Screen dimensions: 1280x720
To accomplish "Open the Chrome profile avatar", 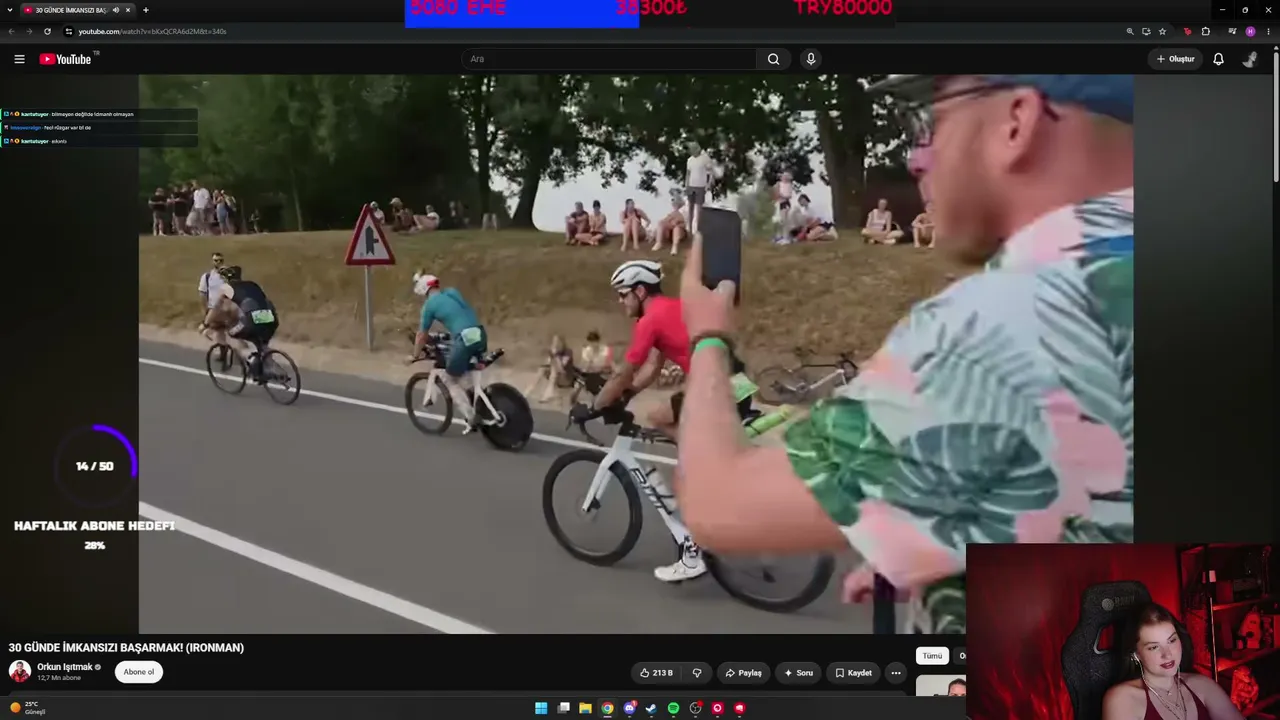I will tap(1250, 31).
